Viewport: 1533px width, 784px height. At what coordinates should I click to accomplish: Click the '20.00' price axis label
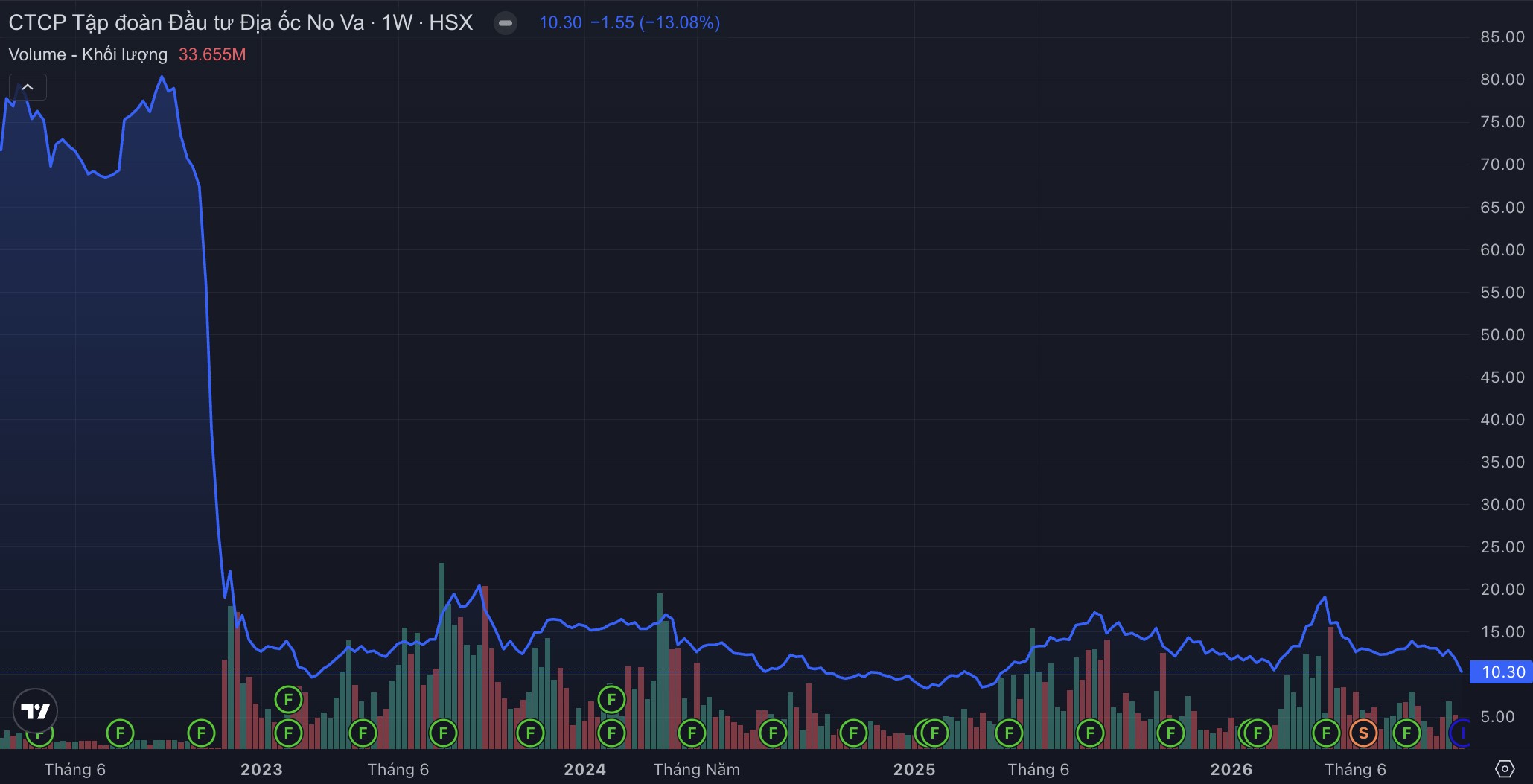[1502, 589]
